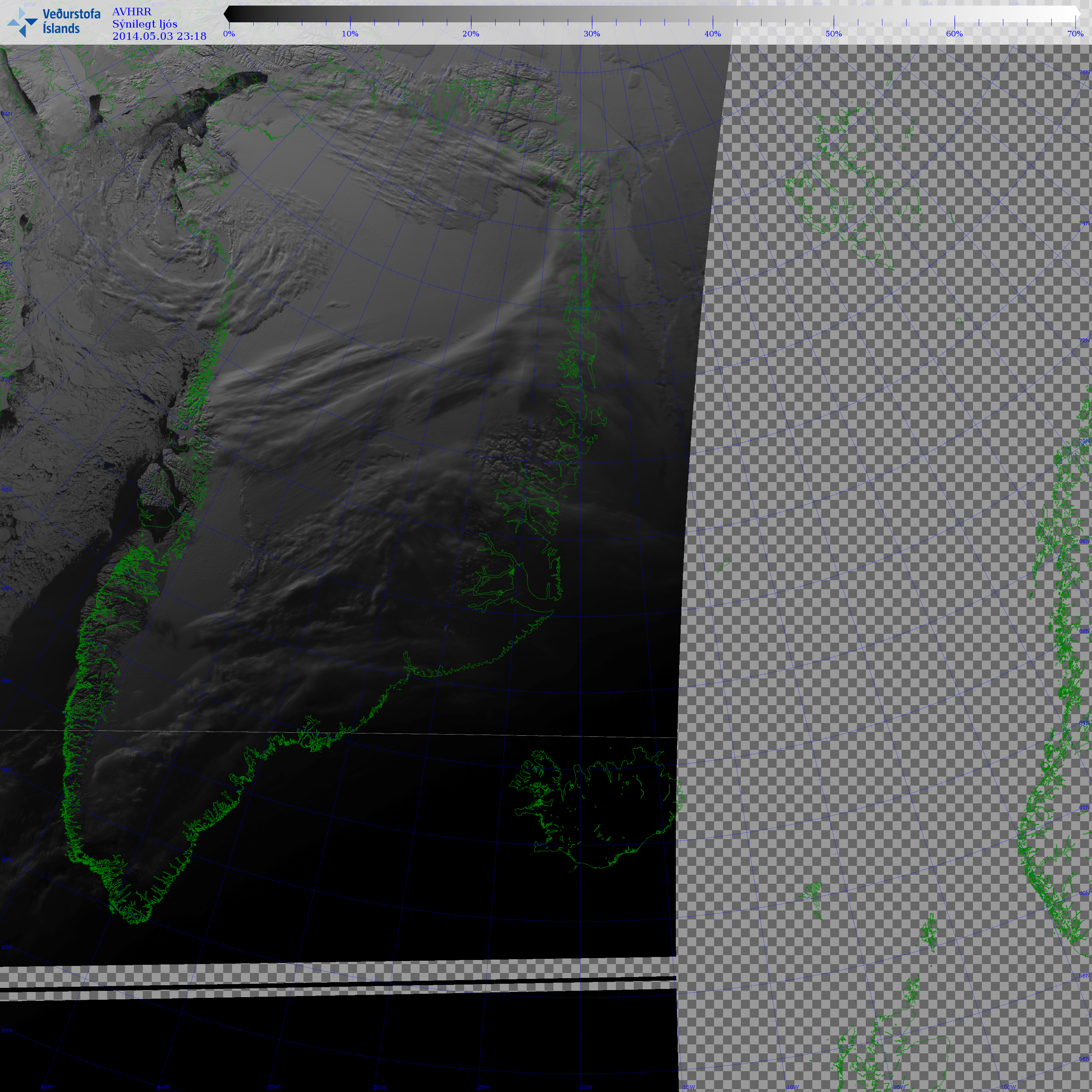Click the Veðurstofa Íslands logo text
The height and width of the screenshot is (1092, 1092).
pyautogui.click(x=71, y=22)
